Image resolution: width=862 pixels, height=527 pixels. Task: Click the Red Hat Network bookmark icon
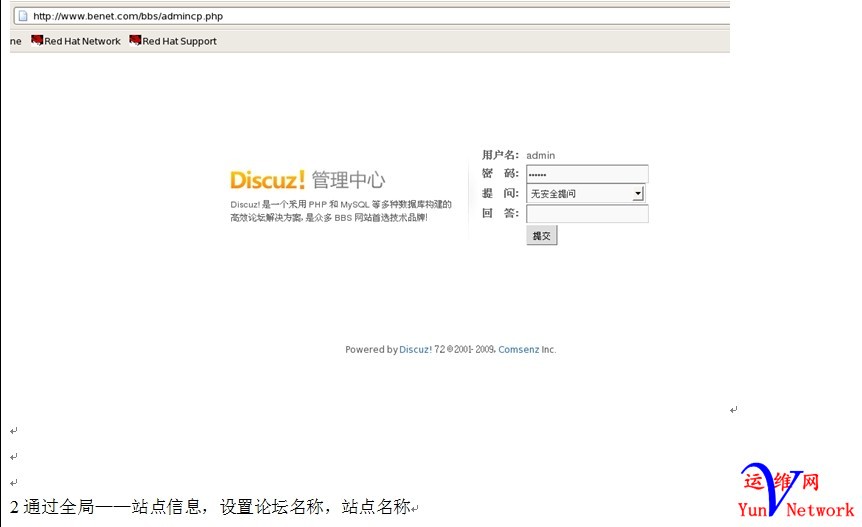(37, 40)
